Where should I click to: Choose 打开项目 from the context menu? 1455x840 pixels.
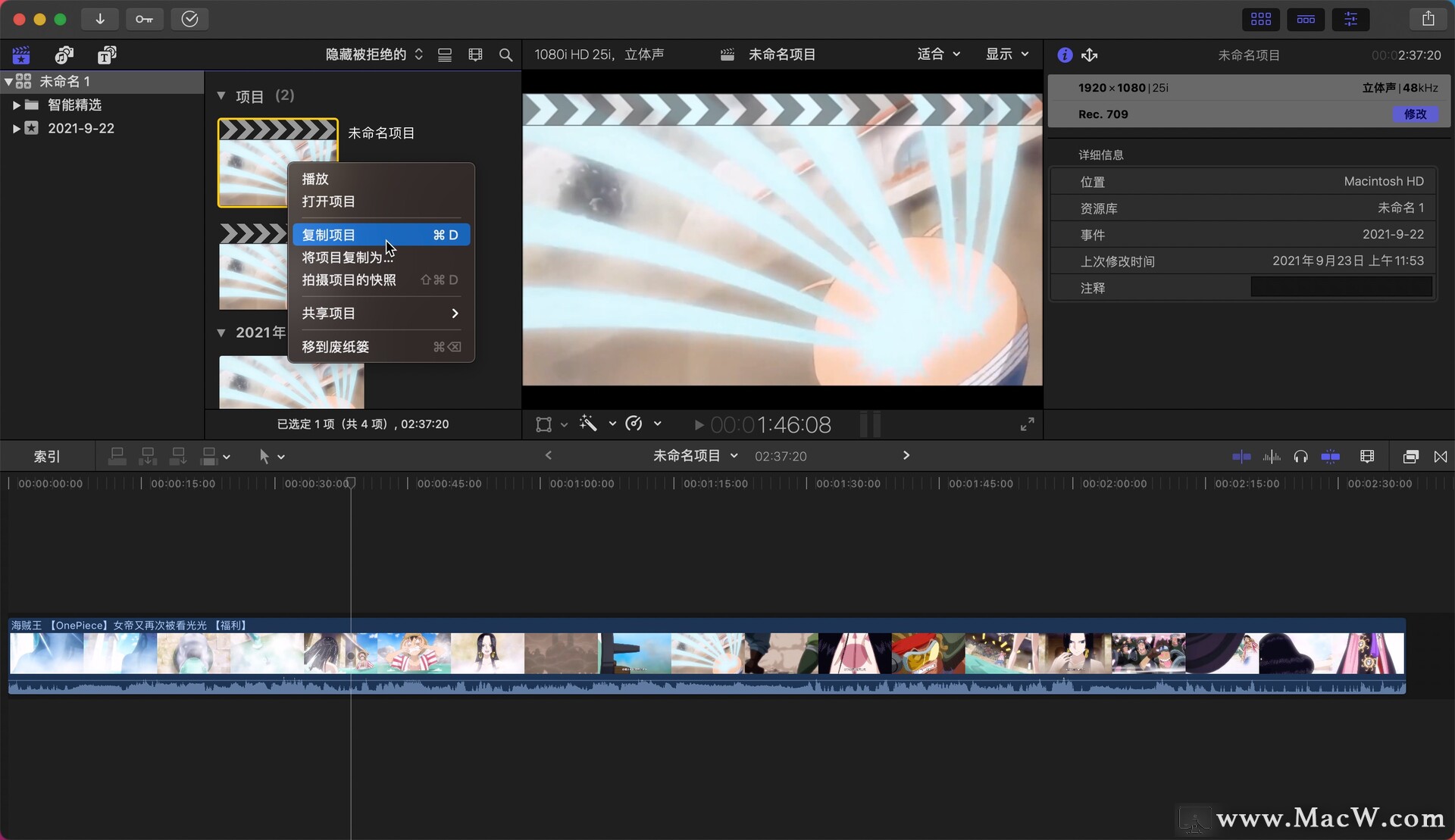381,201
